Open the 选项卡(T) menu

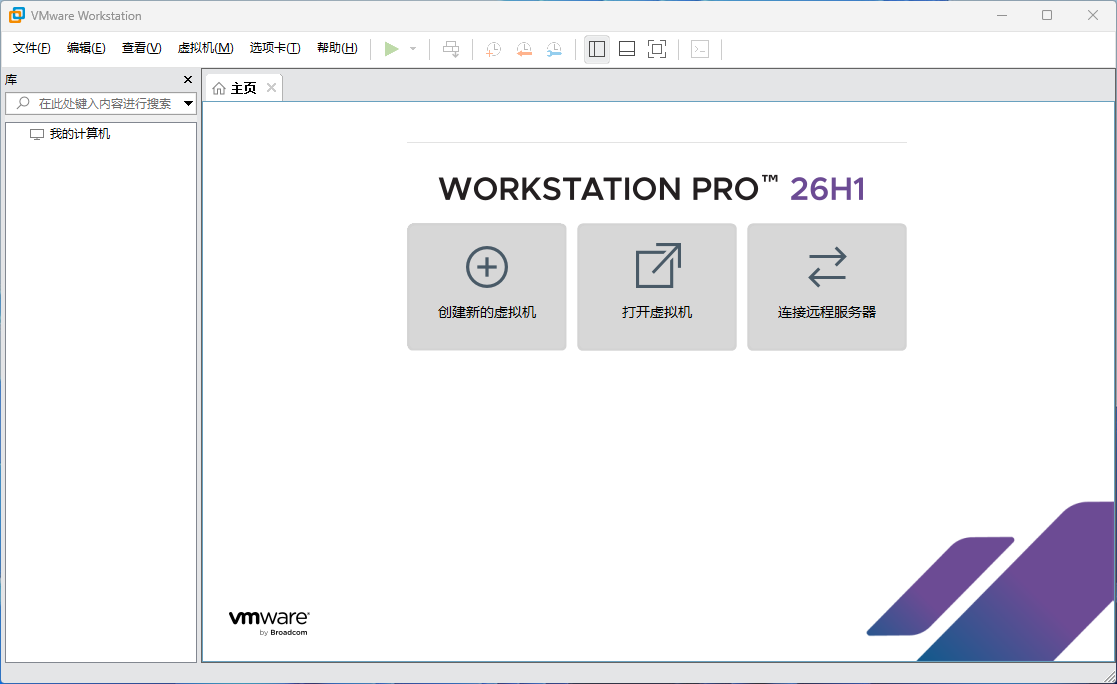tap(275, 48)
